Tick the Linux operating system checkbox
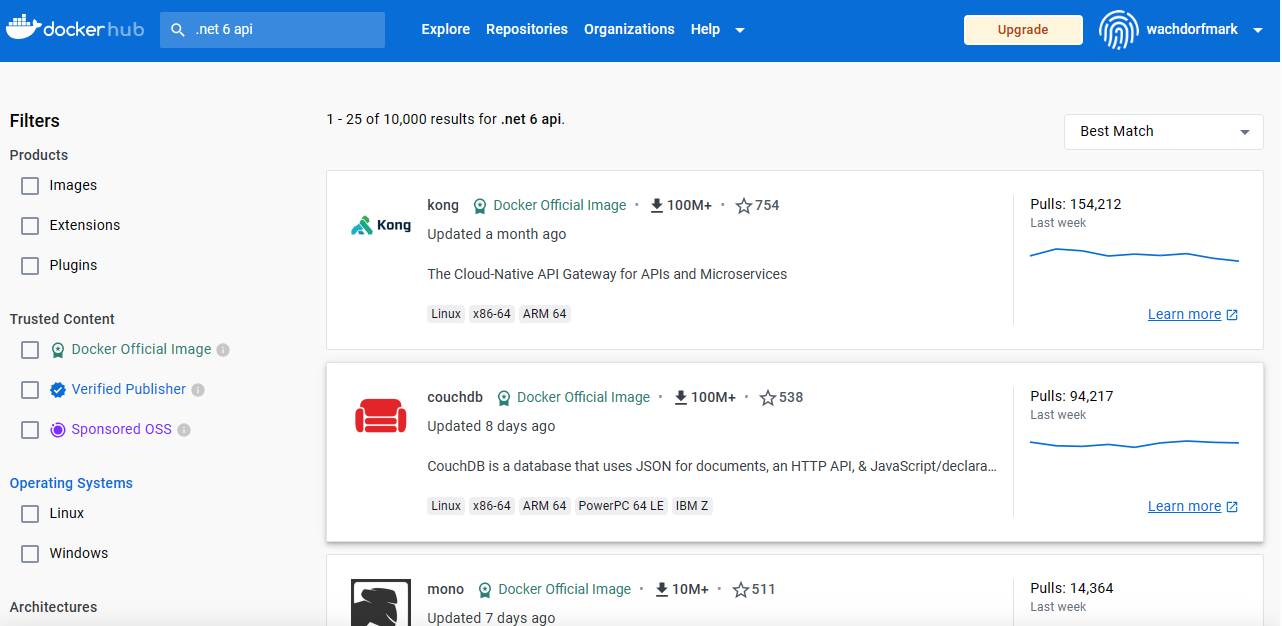 click(30, 514)
